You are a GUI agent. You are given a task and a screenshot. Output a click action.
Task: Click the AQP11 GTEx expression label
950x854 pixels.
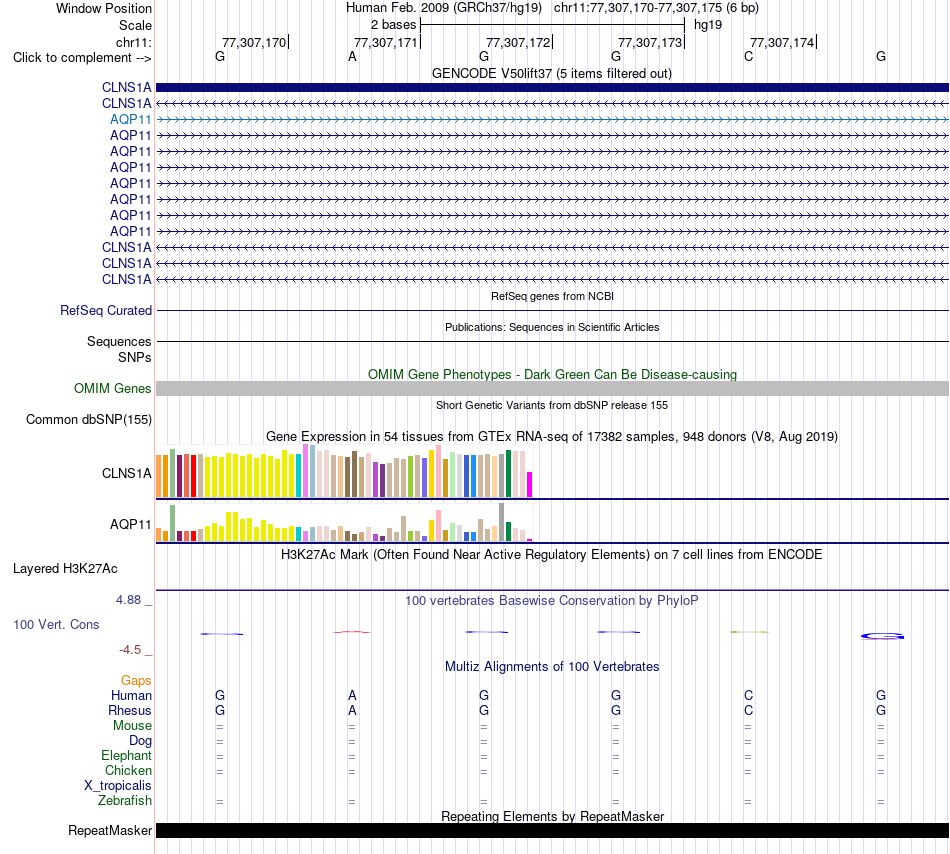pos(130,524)
